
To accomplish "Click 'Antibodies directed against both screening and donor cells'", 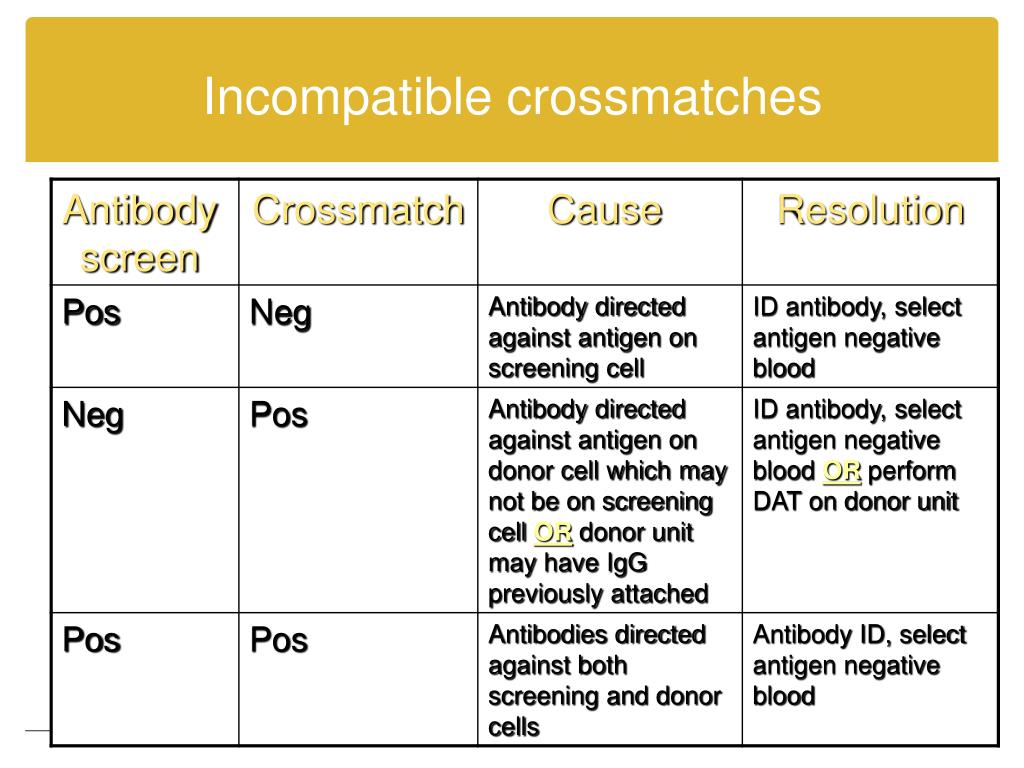I will pos(605,681).
